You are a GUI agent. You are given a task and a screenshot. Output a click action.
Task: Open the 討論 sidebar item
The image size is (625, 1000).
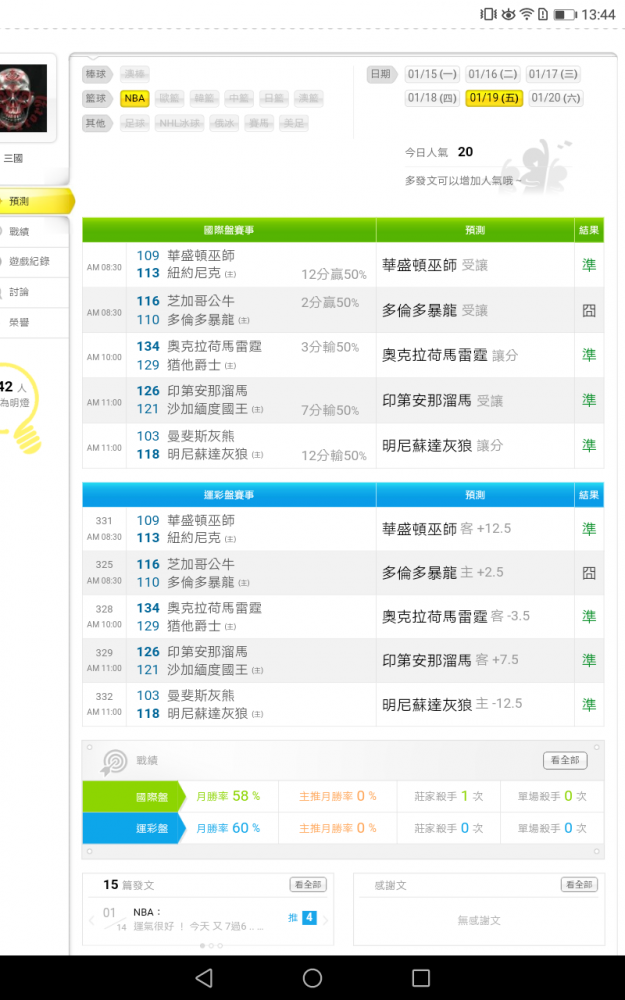click(33, 292)
